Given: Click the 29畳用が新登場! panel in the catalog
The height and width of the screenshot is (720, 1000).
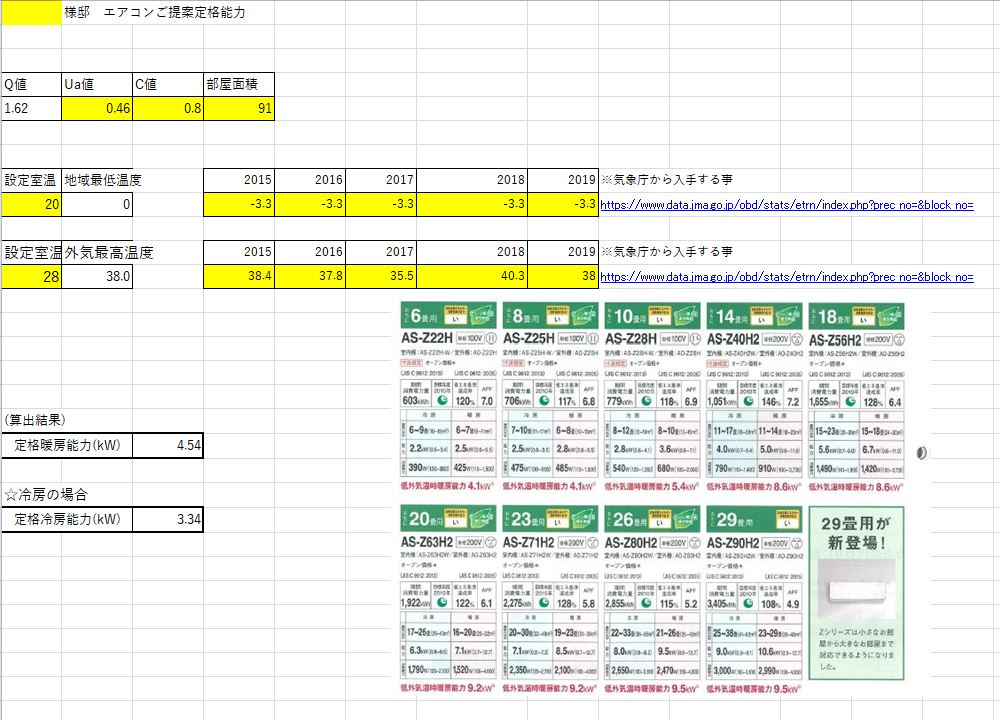Looking at the screenshot, I should pos(857,593).
